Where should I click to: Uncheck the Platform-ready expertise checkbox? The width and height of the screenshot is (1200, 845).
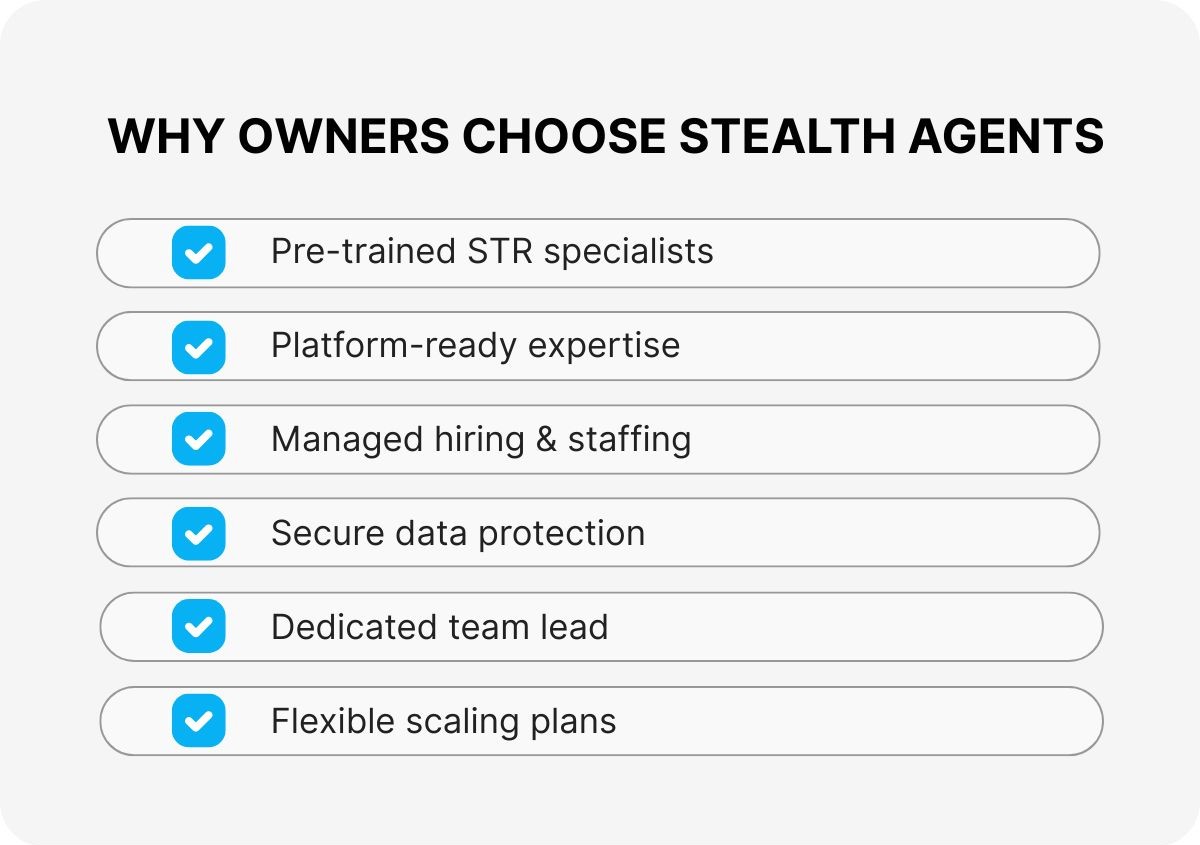coord(198,346)
